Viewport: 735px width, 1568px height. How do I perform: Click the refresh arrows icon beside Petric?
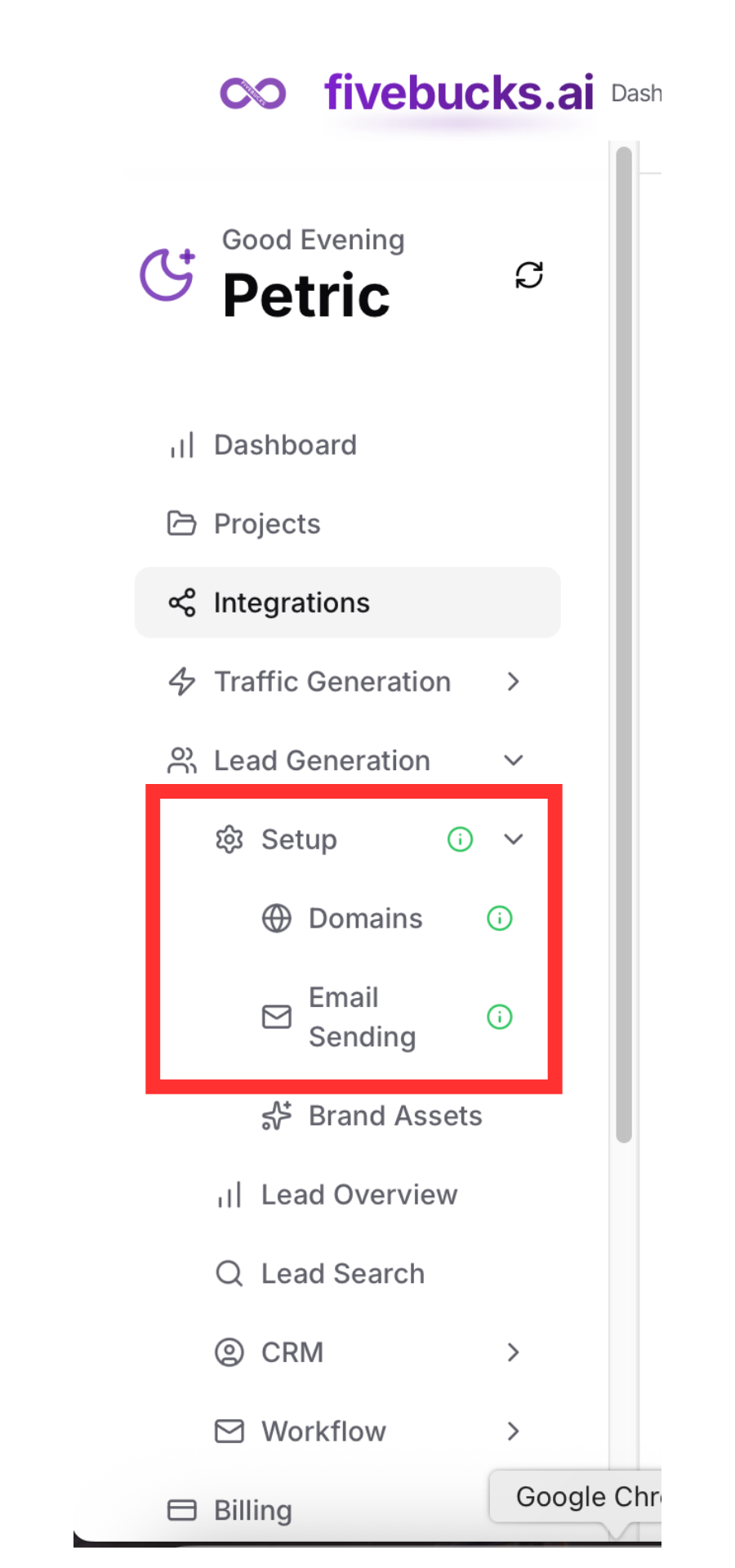(529, 275)
